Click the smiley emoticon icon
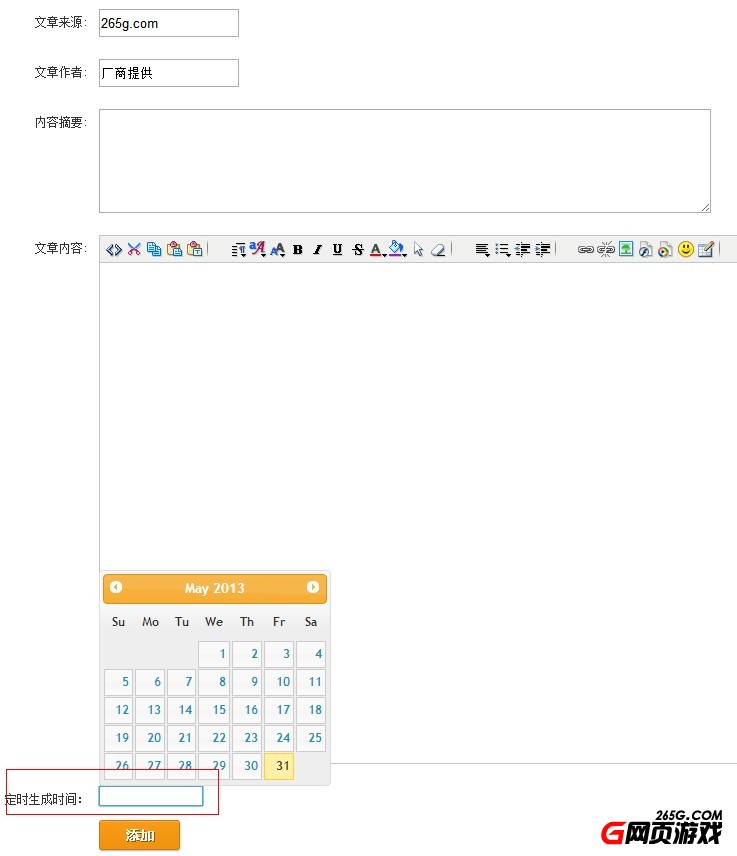 pyautogui.click(x=686, y=249)
